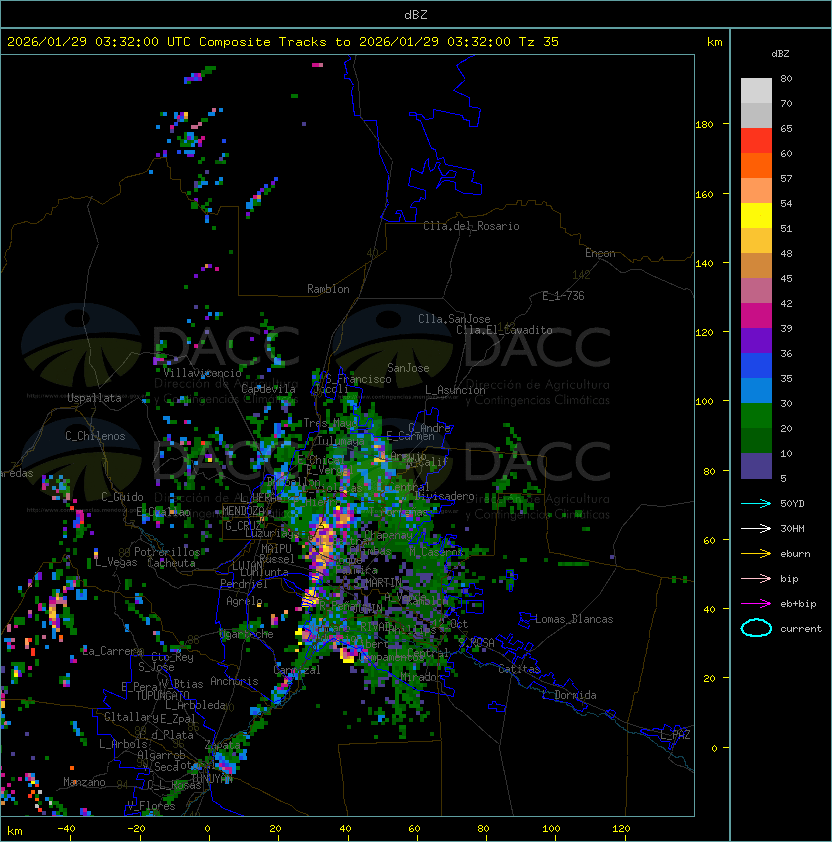The image size is (832, 842).
Task: Click the C_Chilenos map label
Action: tap(95, 436)
